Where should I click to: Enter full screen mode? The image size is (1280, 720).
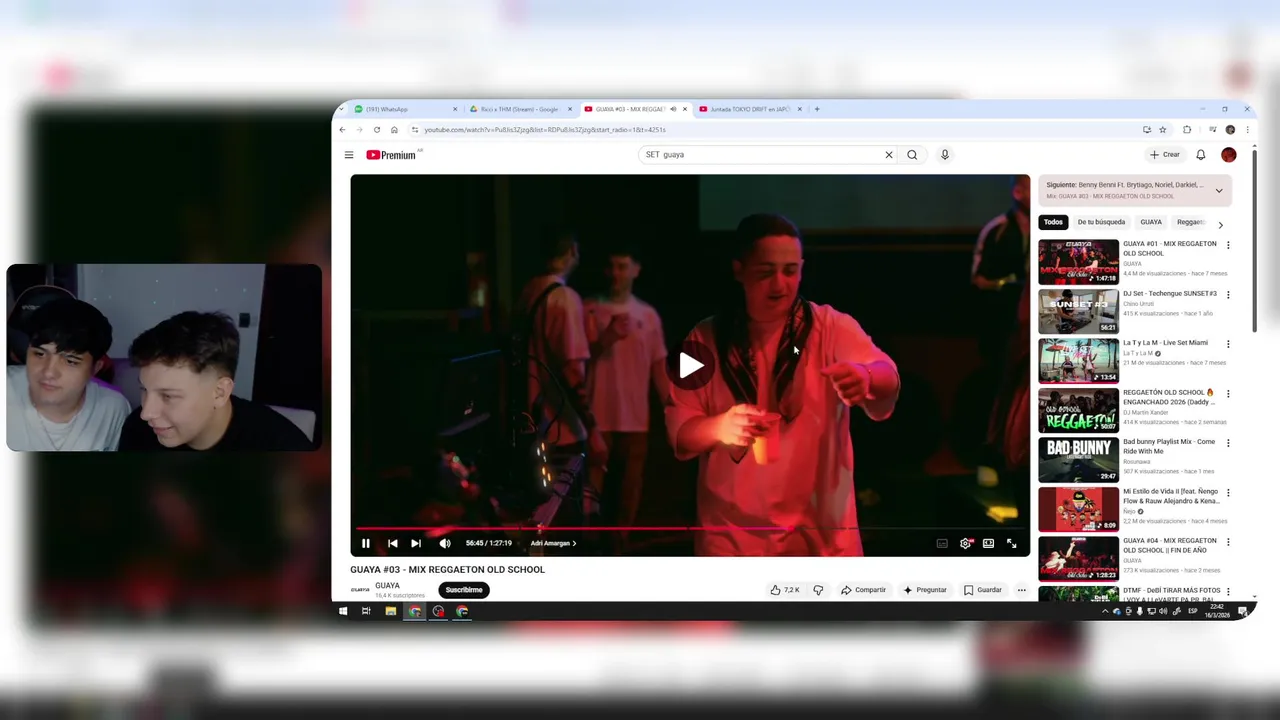tap(1011, 543)
